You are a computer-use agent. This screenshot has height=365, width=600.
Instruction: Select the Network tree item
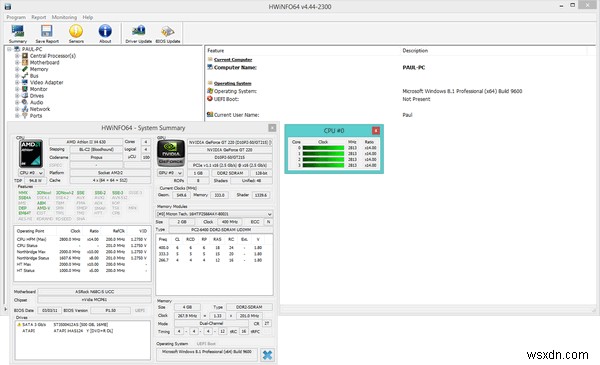tap(40, 109)
